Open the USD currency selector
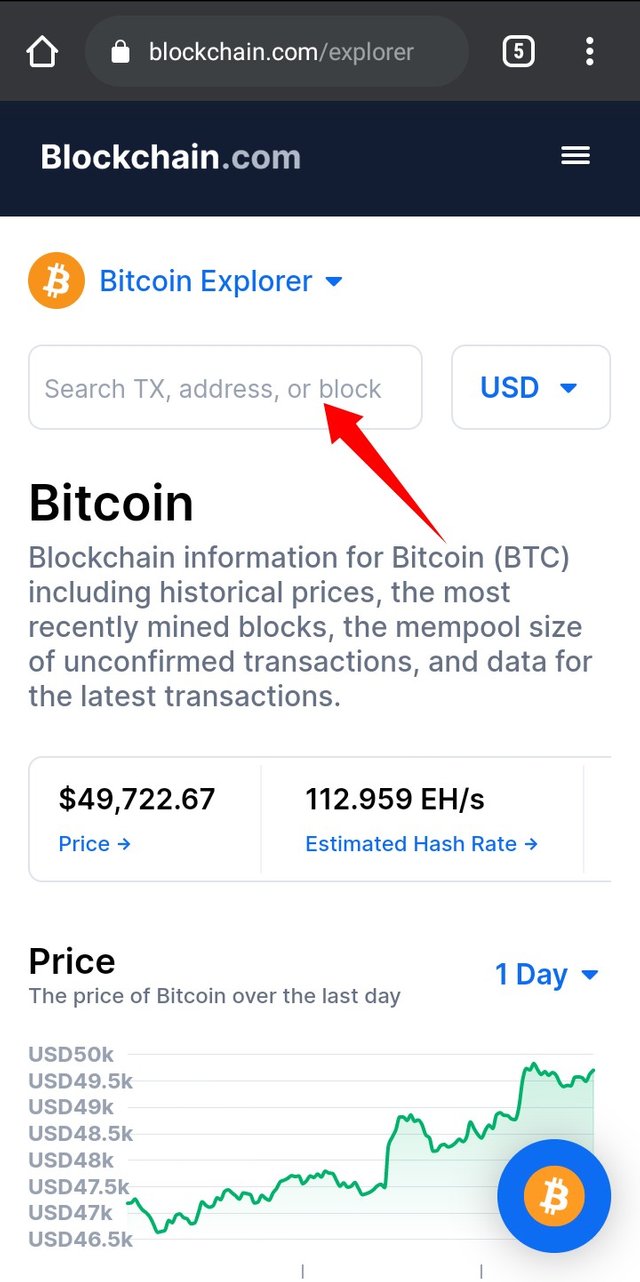This screenshot has height=1282, width=640. [530, 387]
